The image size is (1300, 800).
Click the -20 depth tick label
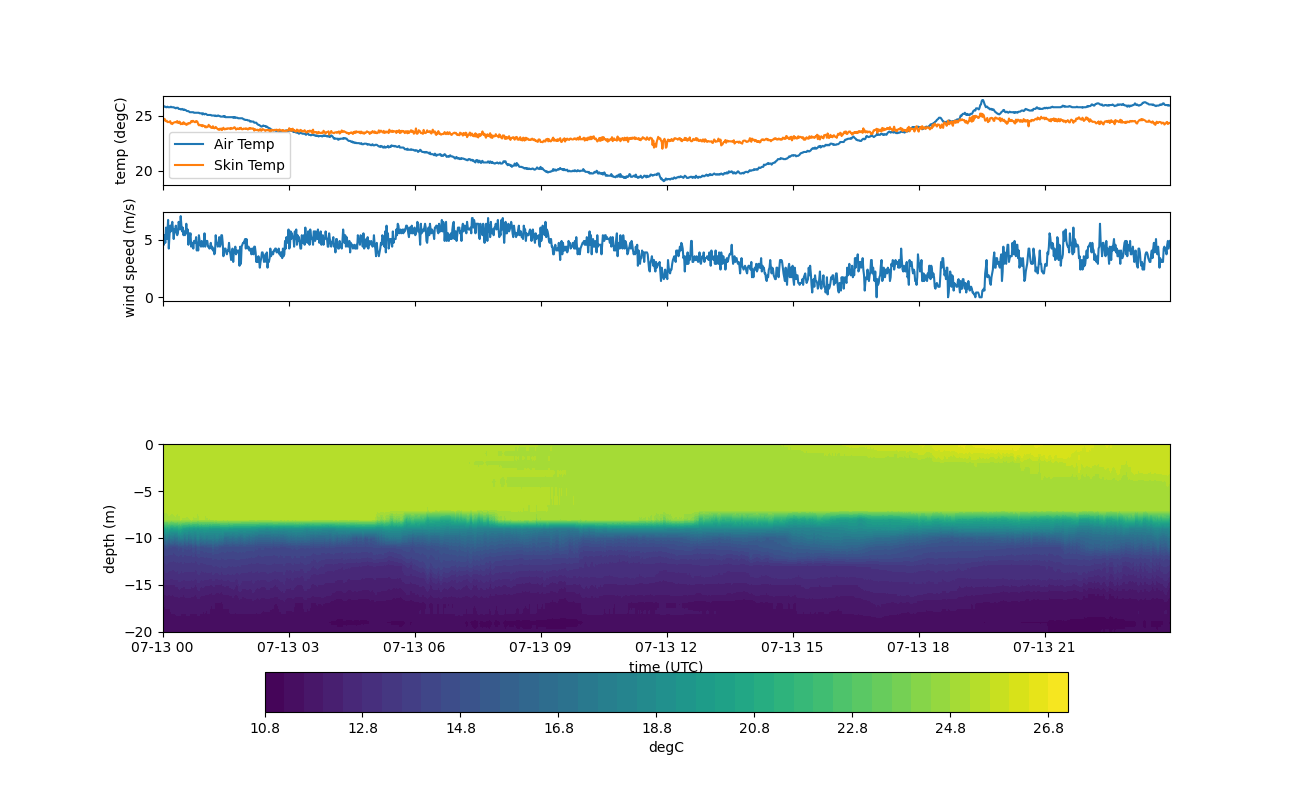(143, 632)
